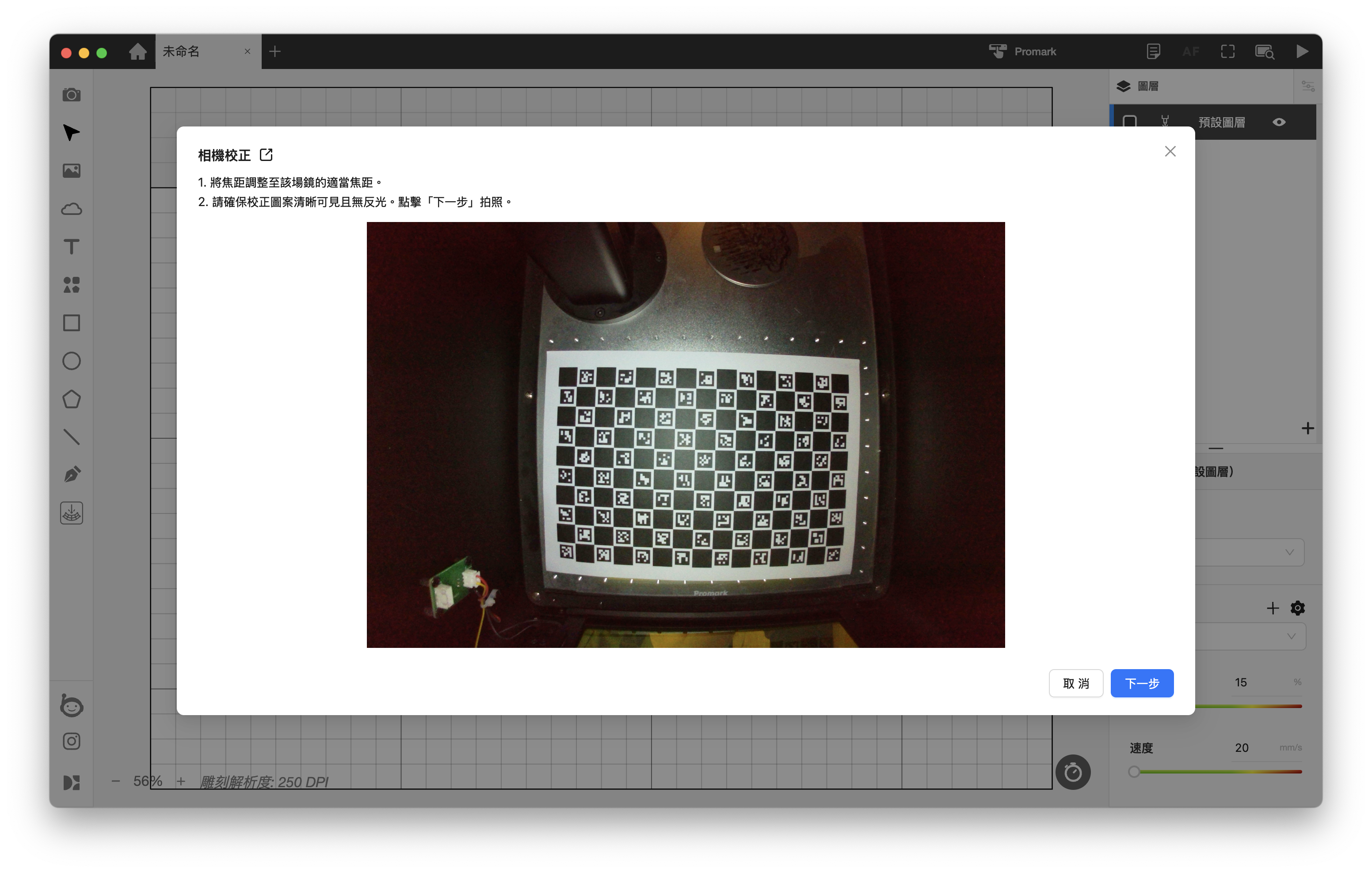Click the plus beside the gear icon
This screenshot has height=873, width=1372.
[1273, 608]
